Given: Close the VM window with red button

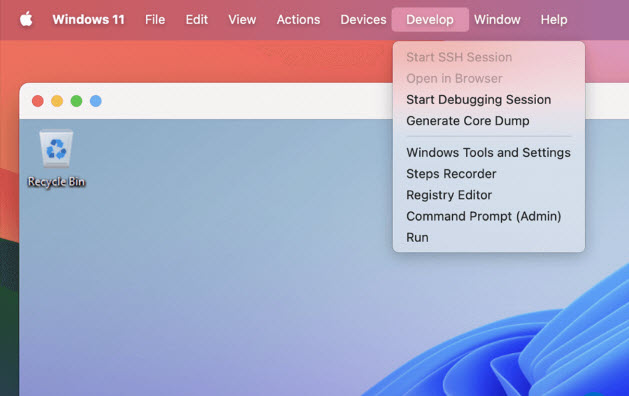Looking at the screenshot, I should [x=38, y=101].
